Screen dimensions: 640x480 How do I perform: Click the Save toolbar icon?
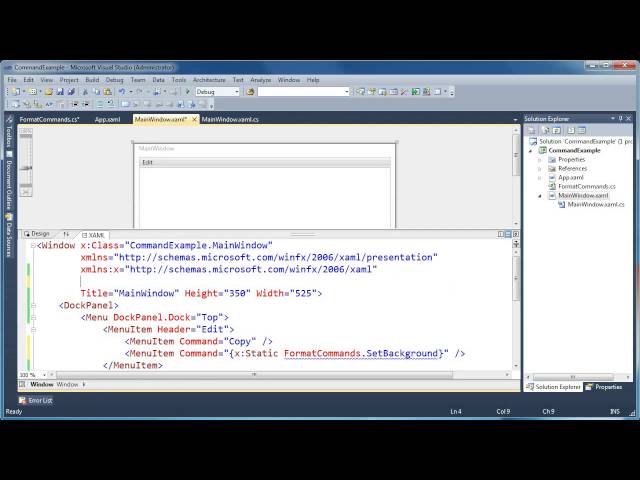[60, 92]
